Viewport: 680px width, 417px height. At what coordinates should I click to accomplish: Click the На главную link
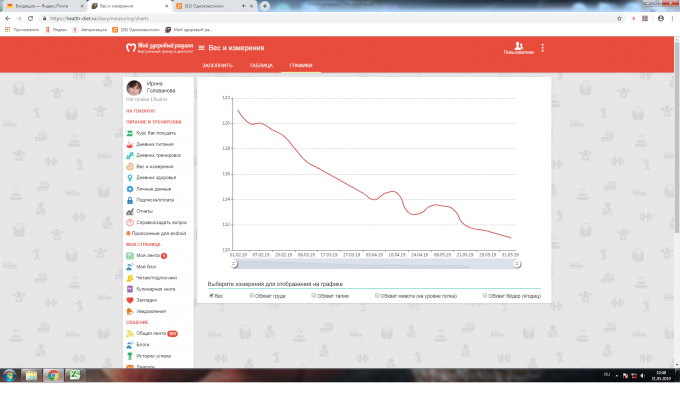[x=141, y=111]
